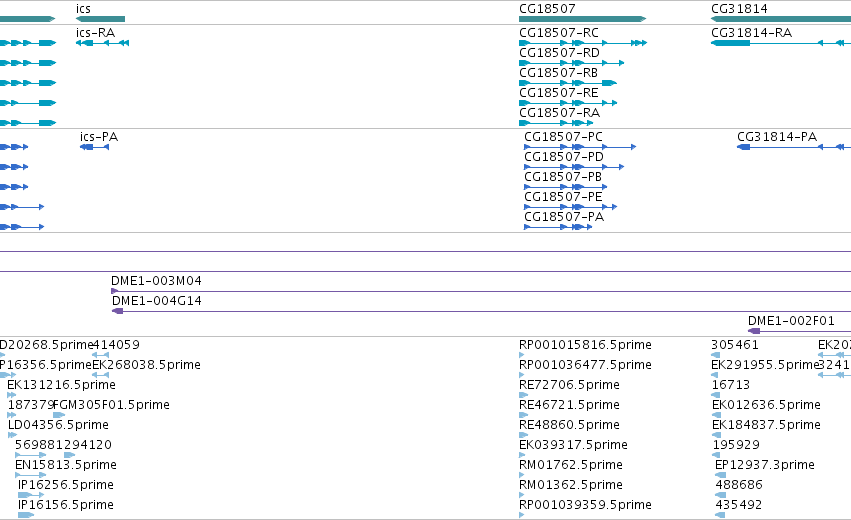The height and width of the screenshot is (520, 851).
Task: Click the CG18507-RC transcript glyph
Action: (x=583, y=43)
